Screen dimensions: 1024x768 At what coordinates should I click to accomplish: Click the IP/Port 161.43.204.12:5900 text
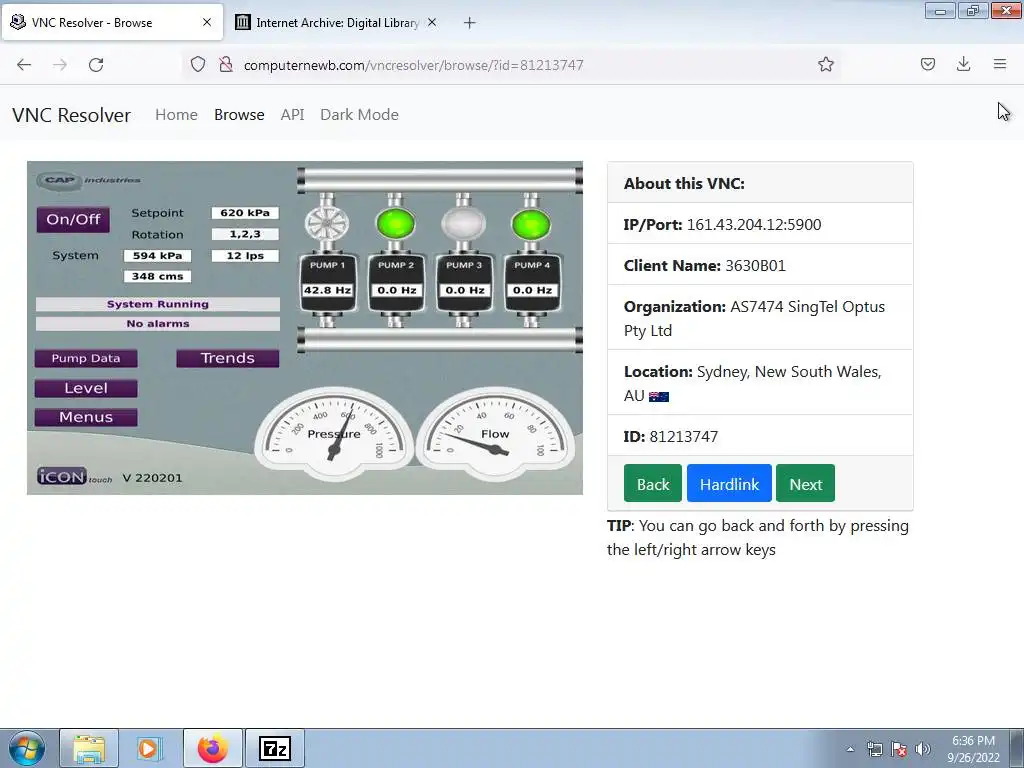pyautogui.click(x=722, y=225)
